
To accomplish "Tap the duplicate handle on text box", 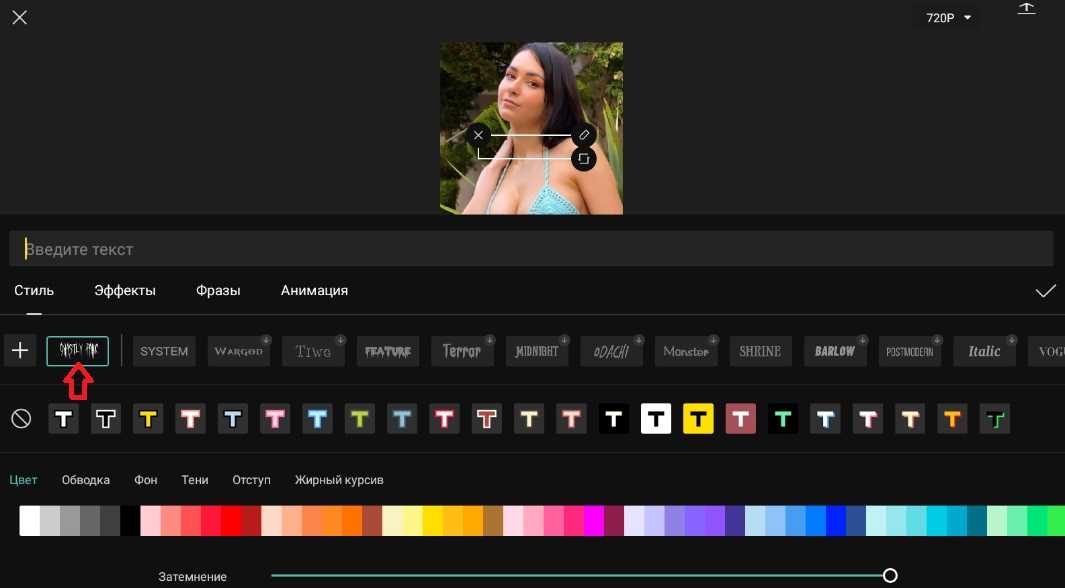I will tap(585, 159).
